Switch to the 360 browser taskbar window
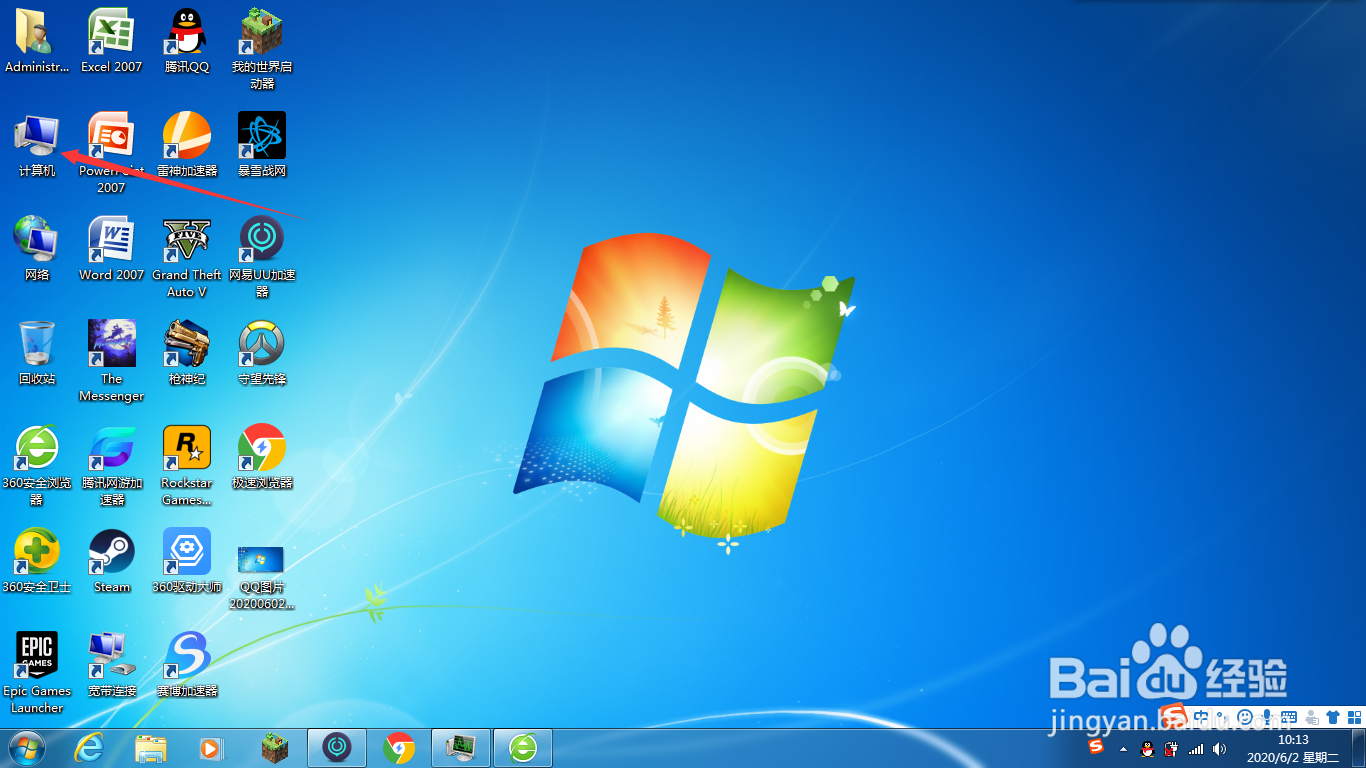The width and height of the screenshot is (1366, 768). pos(523,747)
